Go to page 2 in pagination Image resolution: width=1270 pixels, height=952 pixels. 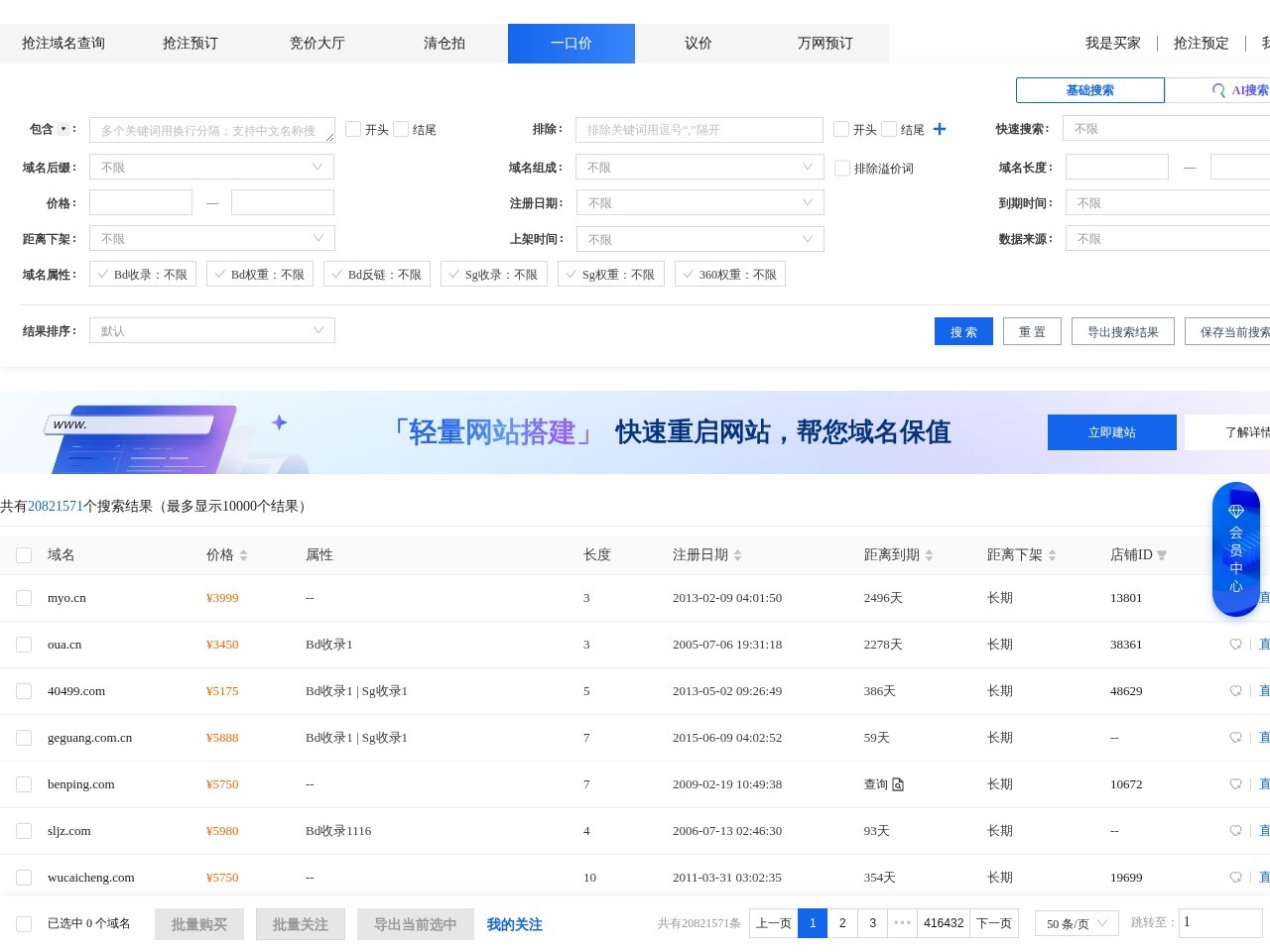[842, 923]
